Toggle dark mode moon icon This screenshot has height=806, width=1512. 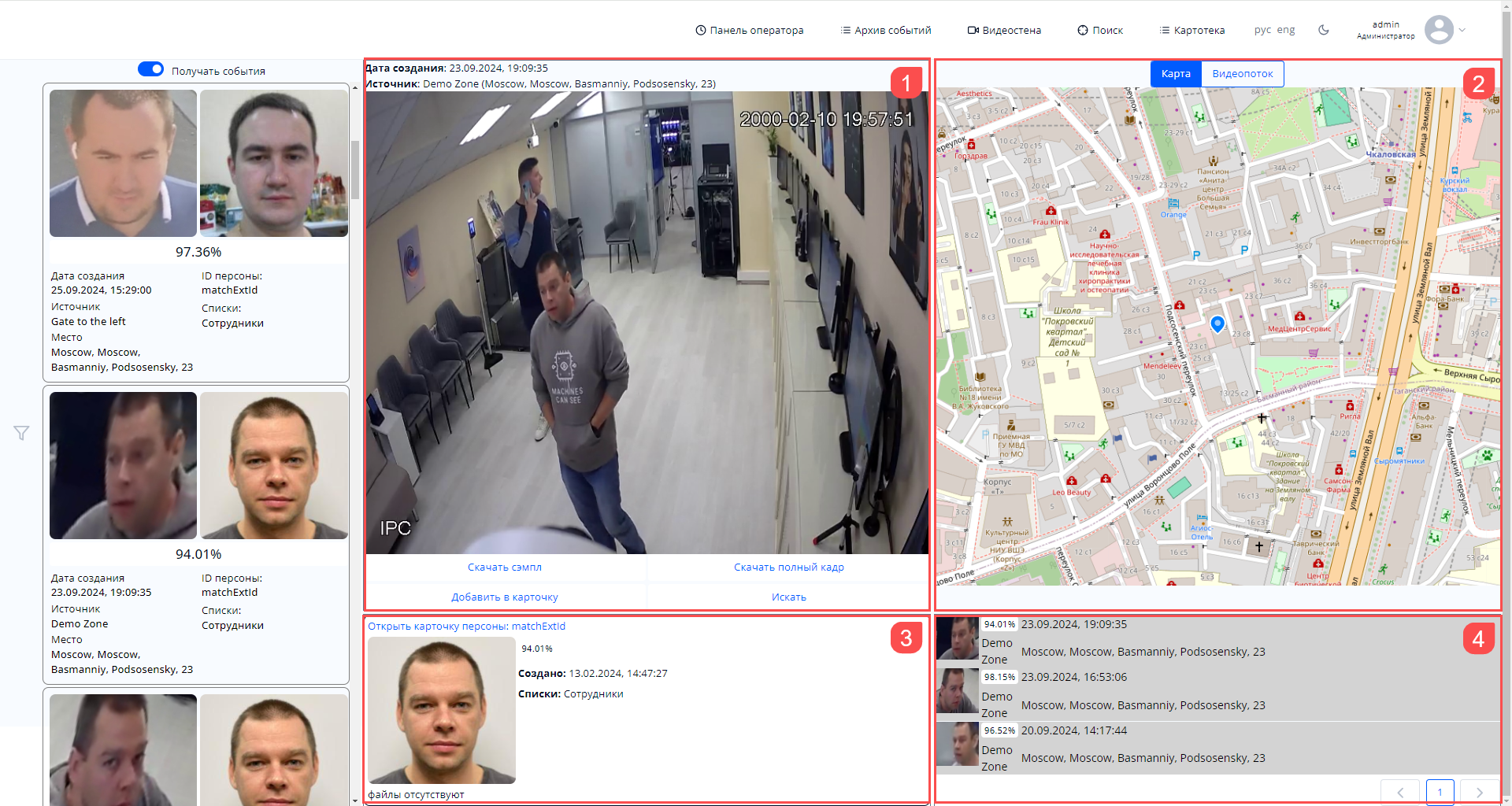pyautogui.click(x=1324, y=30)
